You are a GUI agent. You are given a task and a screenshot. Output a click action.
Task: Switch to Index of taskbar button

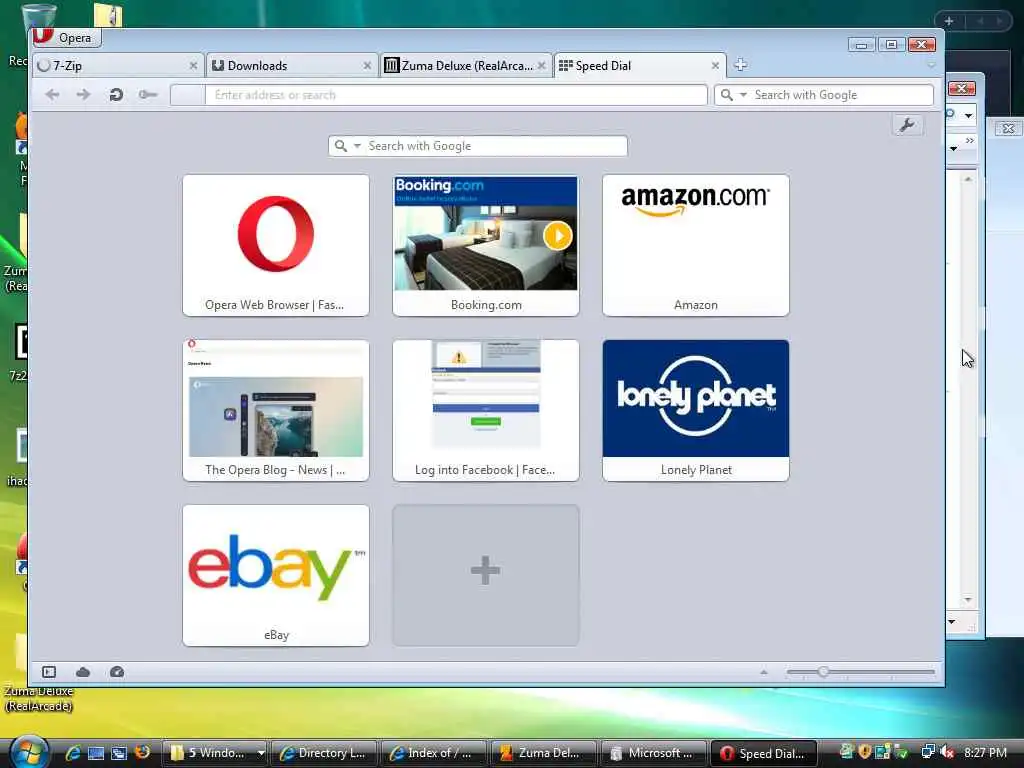[434, 753]
